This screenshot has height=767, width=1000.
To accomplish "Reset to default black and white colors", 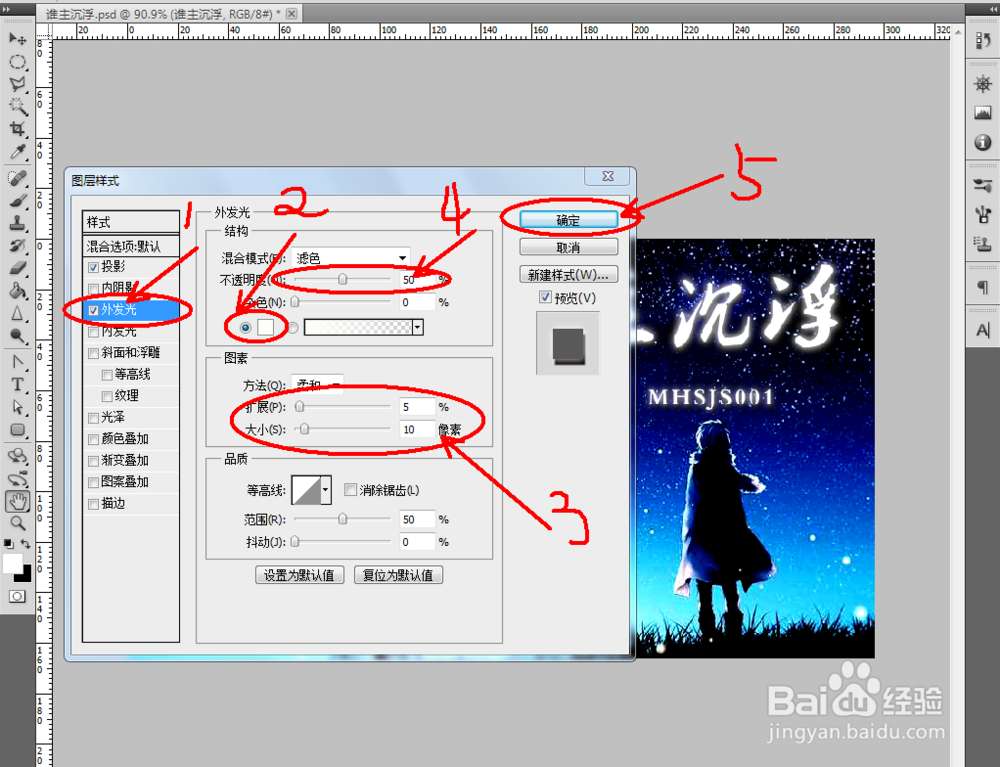I will click(8, 544).
